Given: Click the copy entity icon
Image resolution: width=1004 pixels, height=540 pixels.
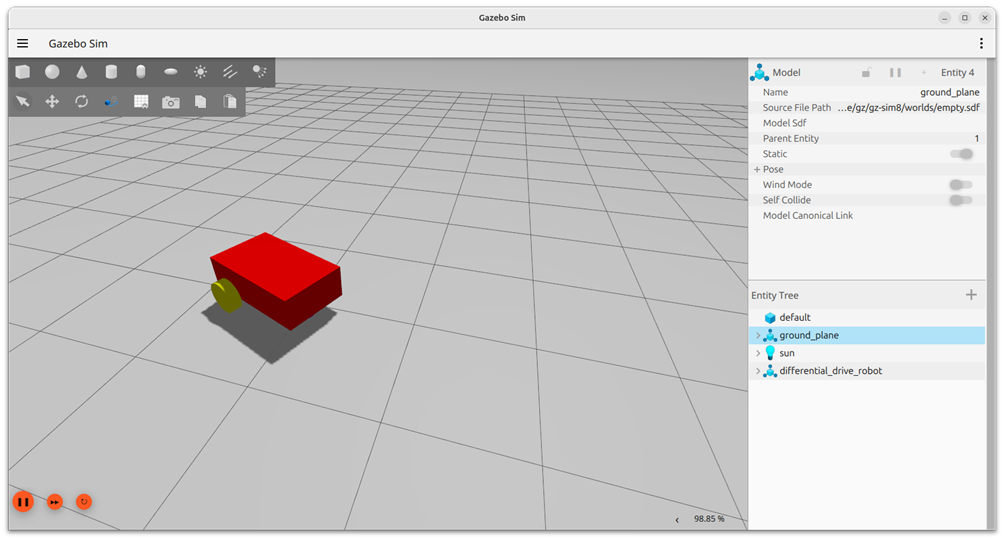Looking at the screenshot, I should point(200,101).
